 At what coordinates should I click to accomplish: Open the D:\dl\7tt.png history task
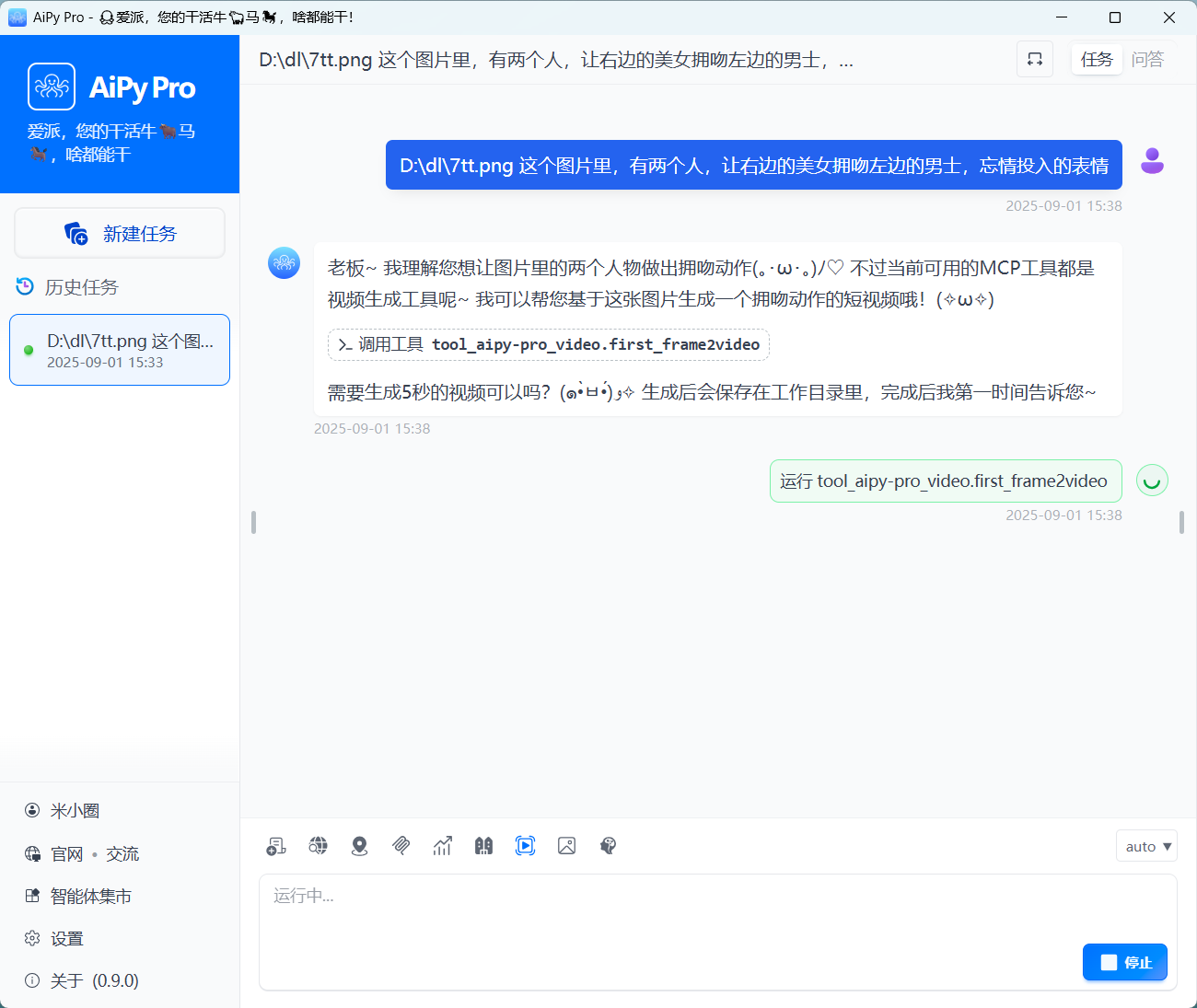120,350
